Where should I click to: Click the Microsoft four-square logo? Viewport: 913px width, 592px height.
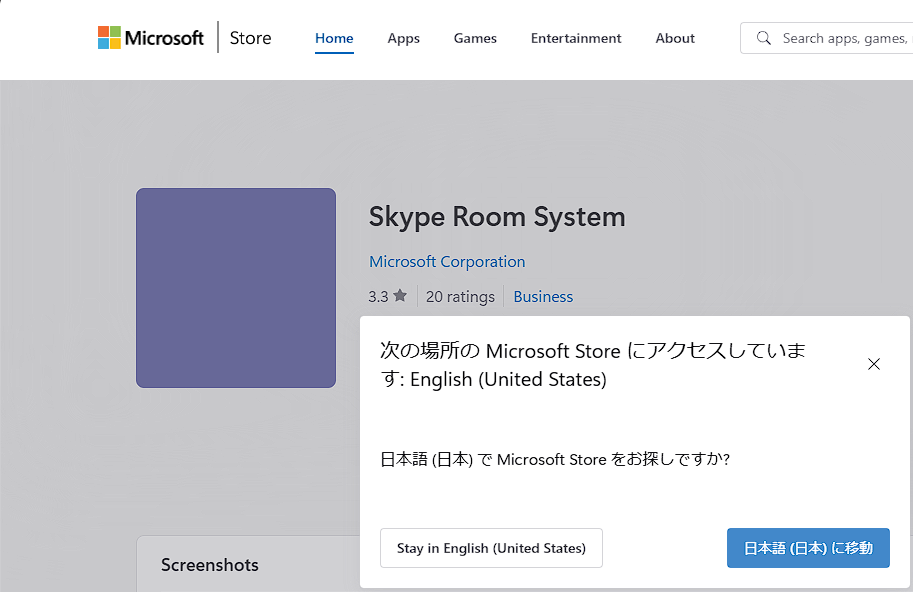click(x=109, y=38)
